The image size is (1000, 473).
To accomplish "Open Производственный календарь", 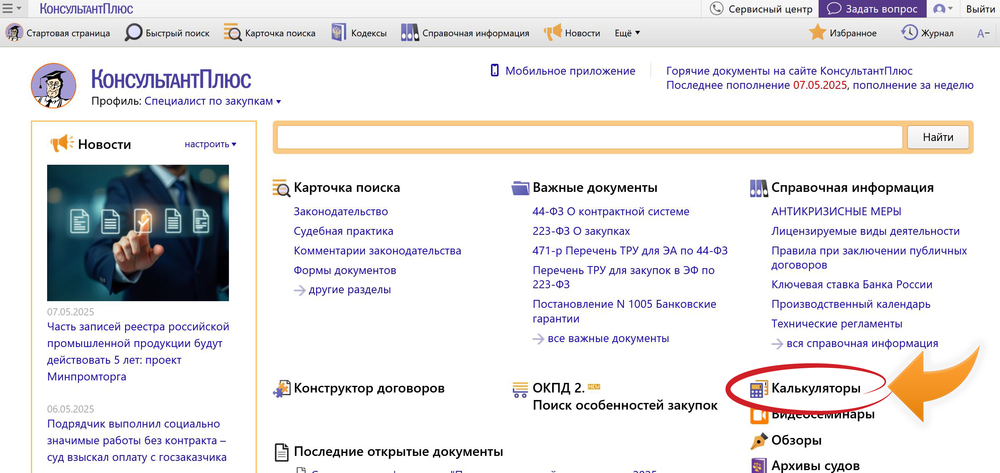I will click(x=851, y=304).
